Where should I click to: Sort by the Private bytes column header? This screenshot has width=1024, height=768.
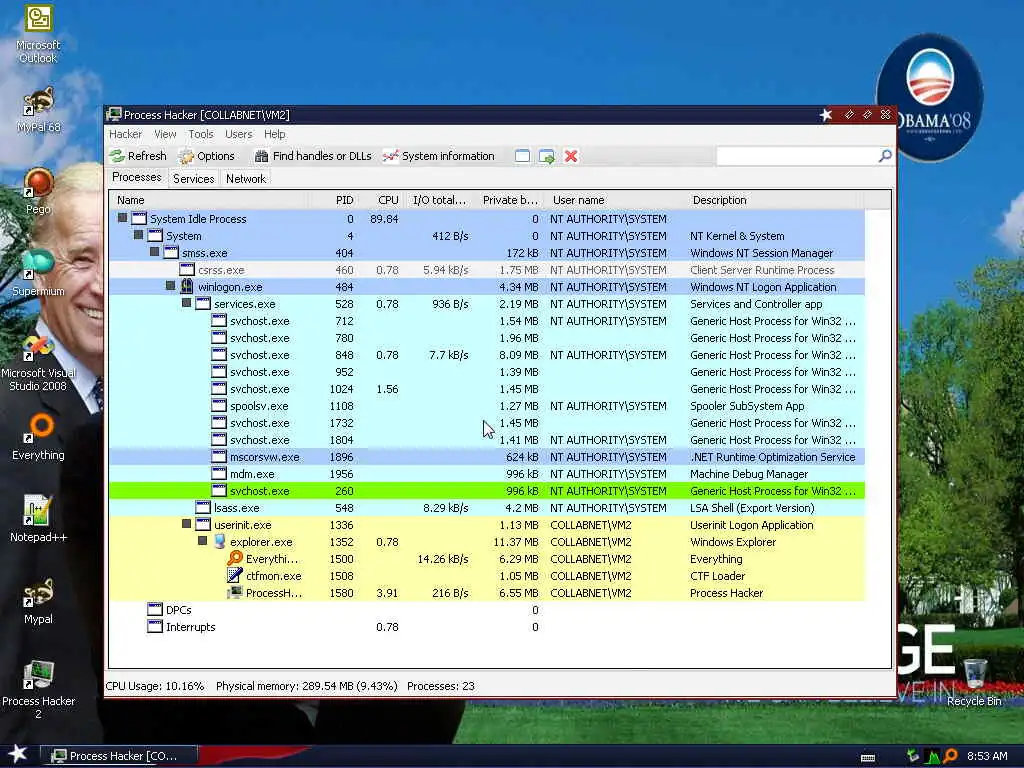pyautogui.click(x=509, y=200)
